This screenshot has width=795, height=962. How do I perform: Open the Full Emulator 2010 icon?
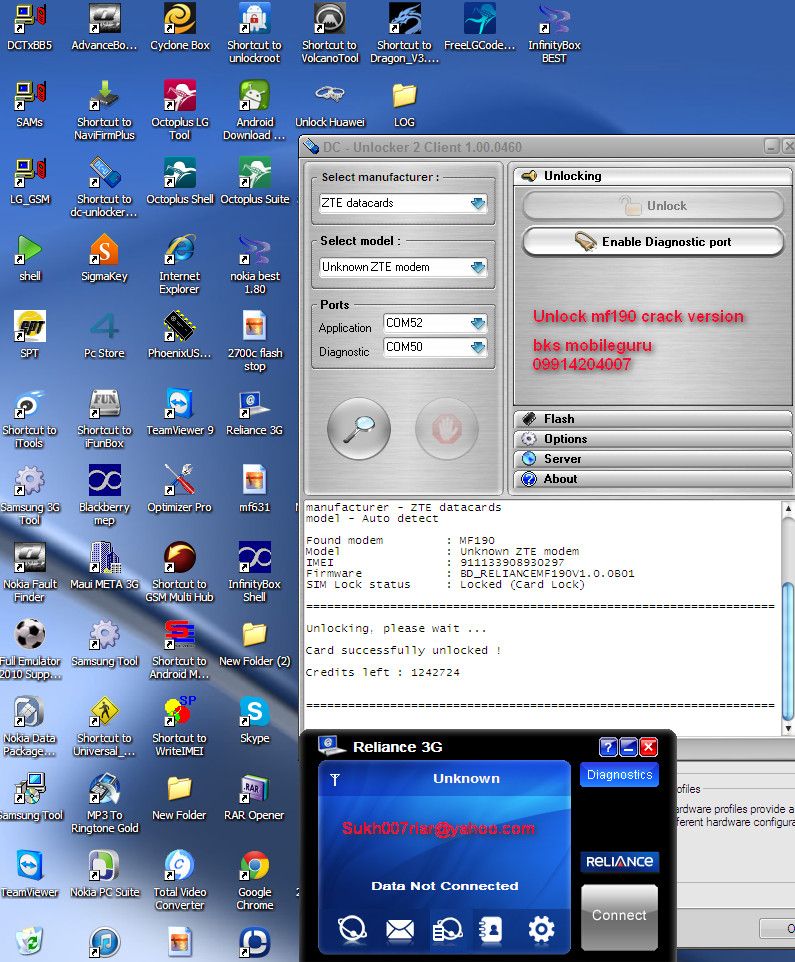pos(29,649)
